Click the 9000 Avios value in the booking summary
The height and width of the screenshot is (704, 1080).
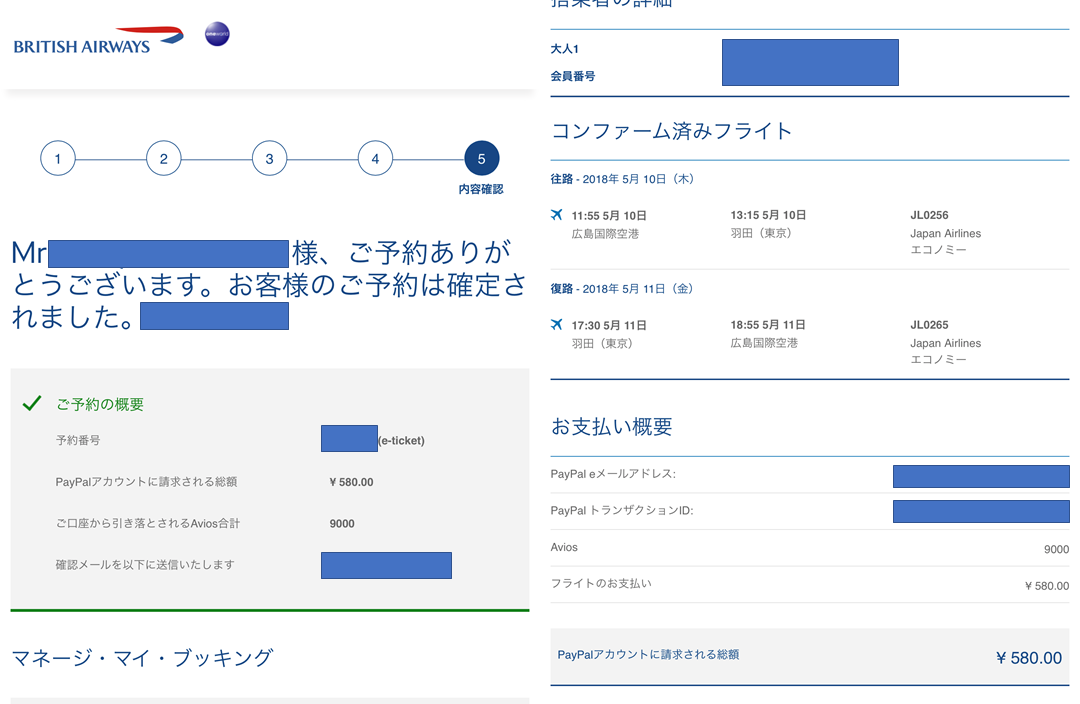(x=342, y=524)
